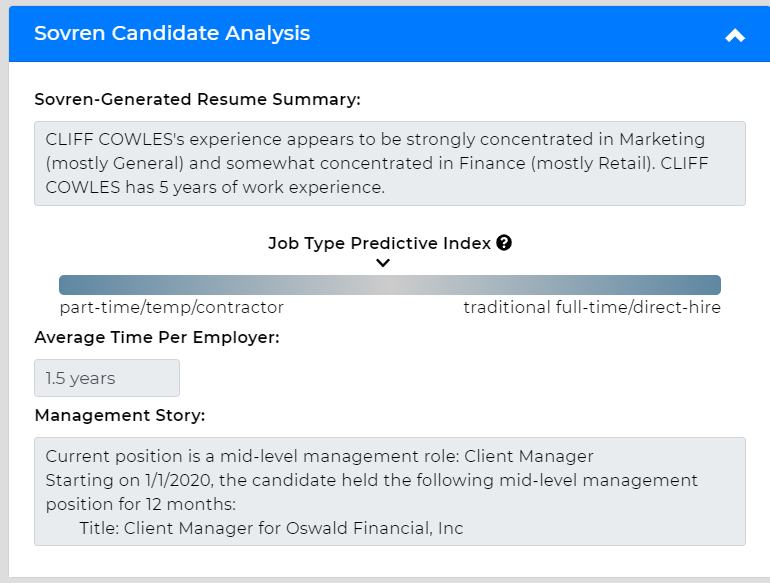This screenshot has width=770, height=583.
Task: Click the Job Type Predictive Index gradient bar
Action: [x=389, y=285]
